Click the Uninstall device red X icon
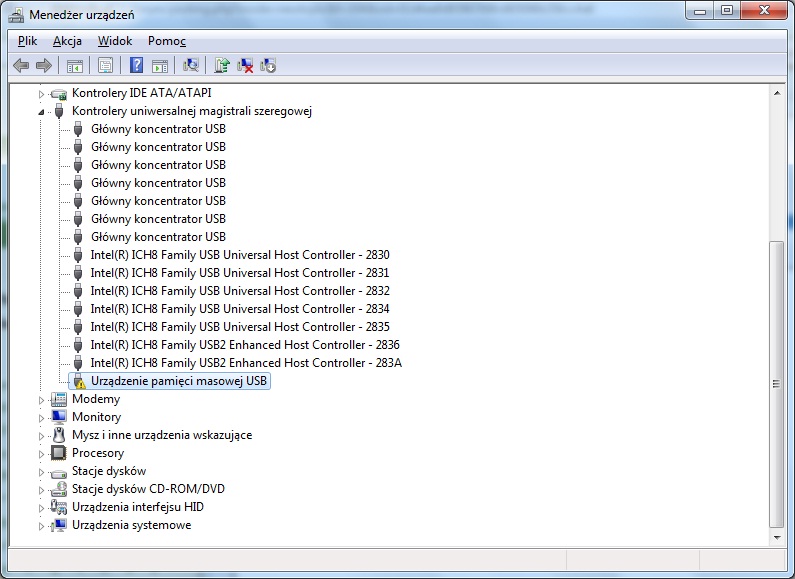Image resolution: width=795 pixels, height=579 pixels. click(245, 65)
